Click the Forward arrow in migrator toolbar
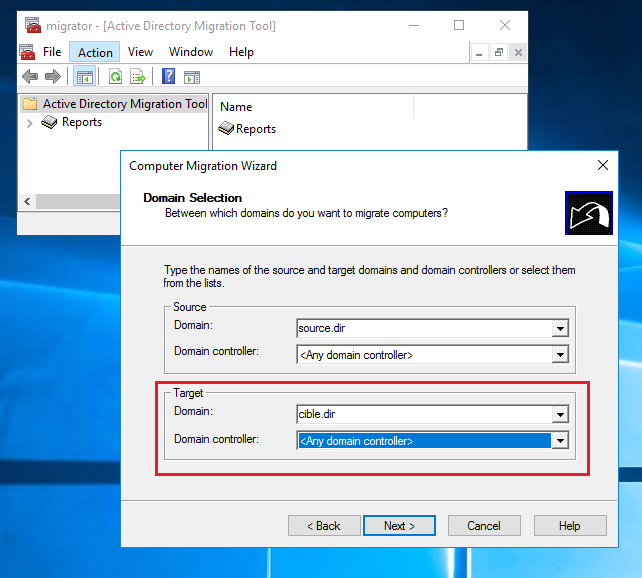This screenshot has width=642, height=578. 53,77
